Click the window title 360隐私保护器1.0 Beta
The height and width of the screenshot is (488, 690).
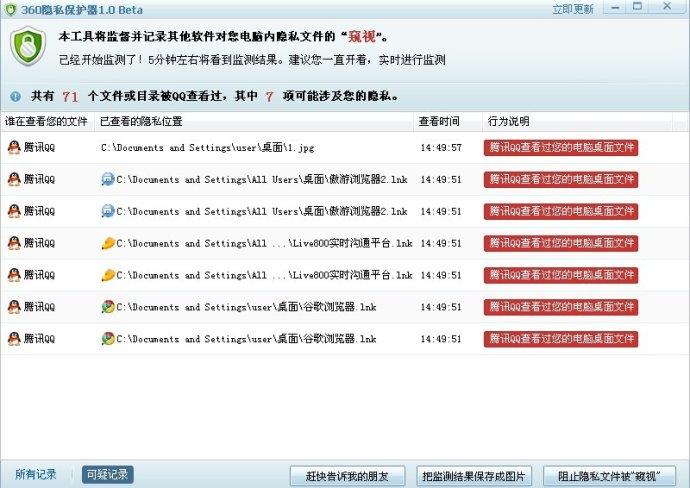82,10
